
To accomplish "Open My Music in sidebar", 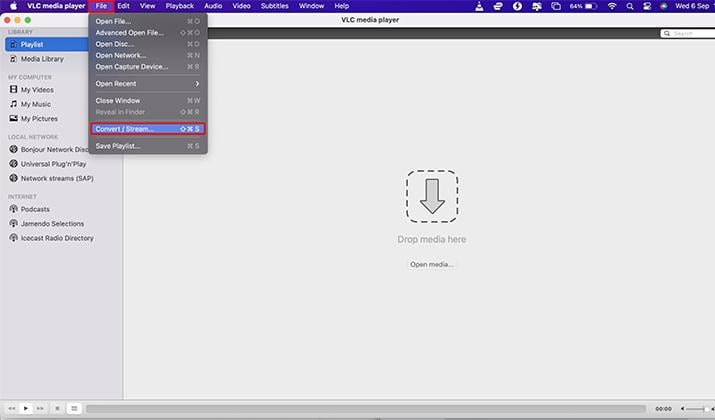I will coord(36,104).
